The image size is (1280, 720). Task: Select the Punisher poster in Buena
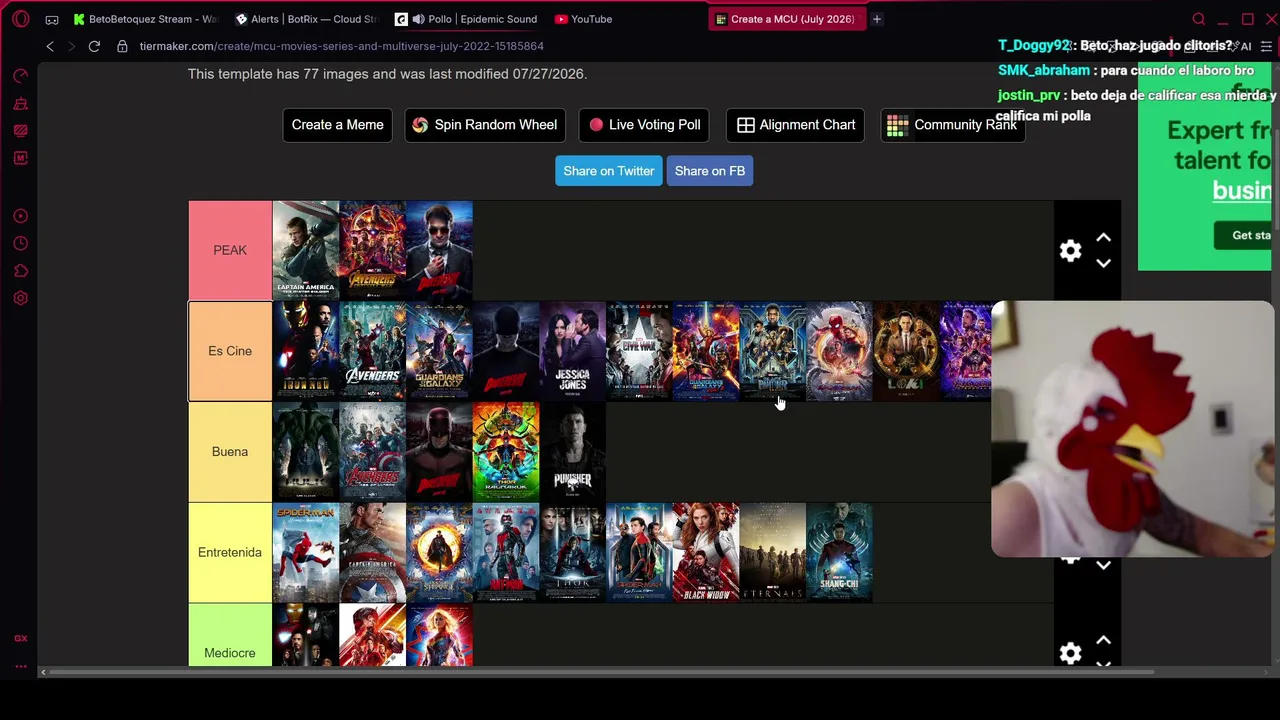[573, 452]
